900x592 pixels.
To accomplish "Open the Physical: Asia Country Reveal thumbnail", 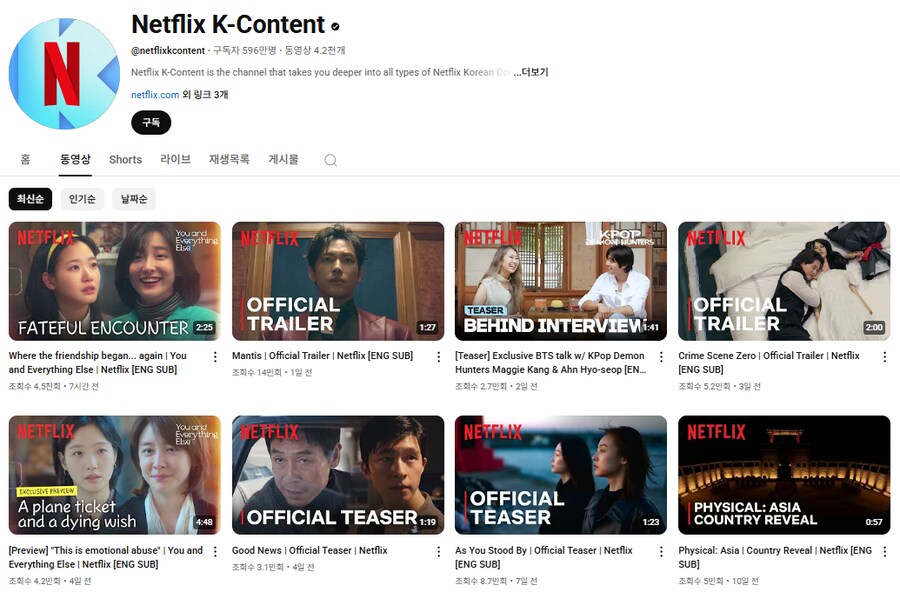I will click(x=784, y=475).
